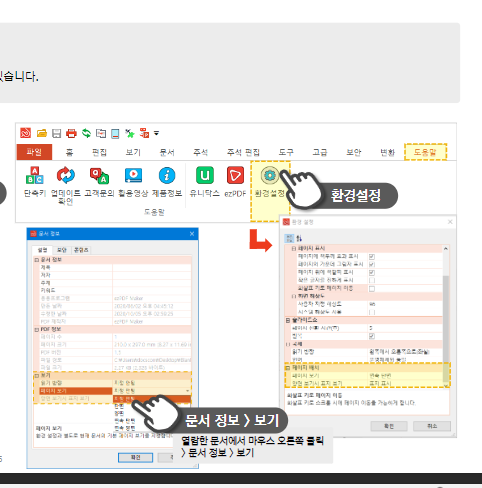482x488 pixels.
Task: Click 확인 in document info dialog
Action: click(135, 457)
